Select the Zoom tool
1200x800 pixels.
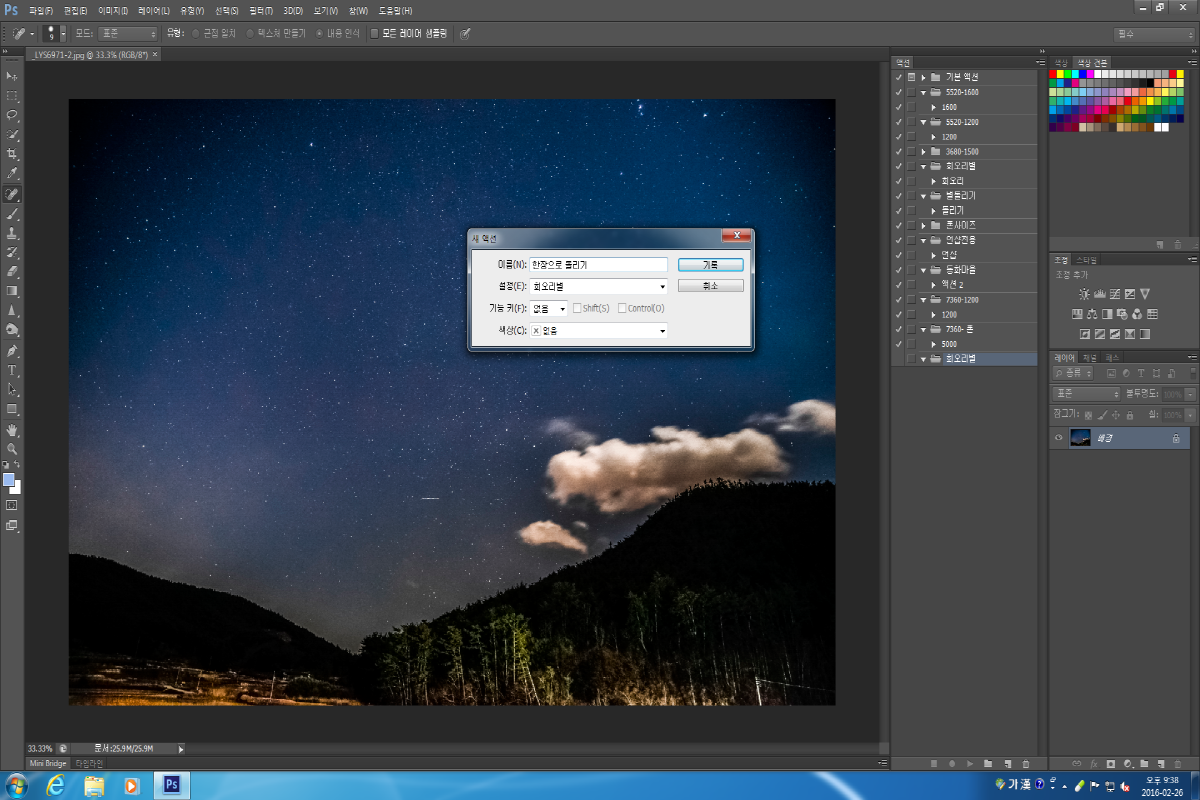click(12, 449)
